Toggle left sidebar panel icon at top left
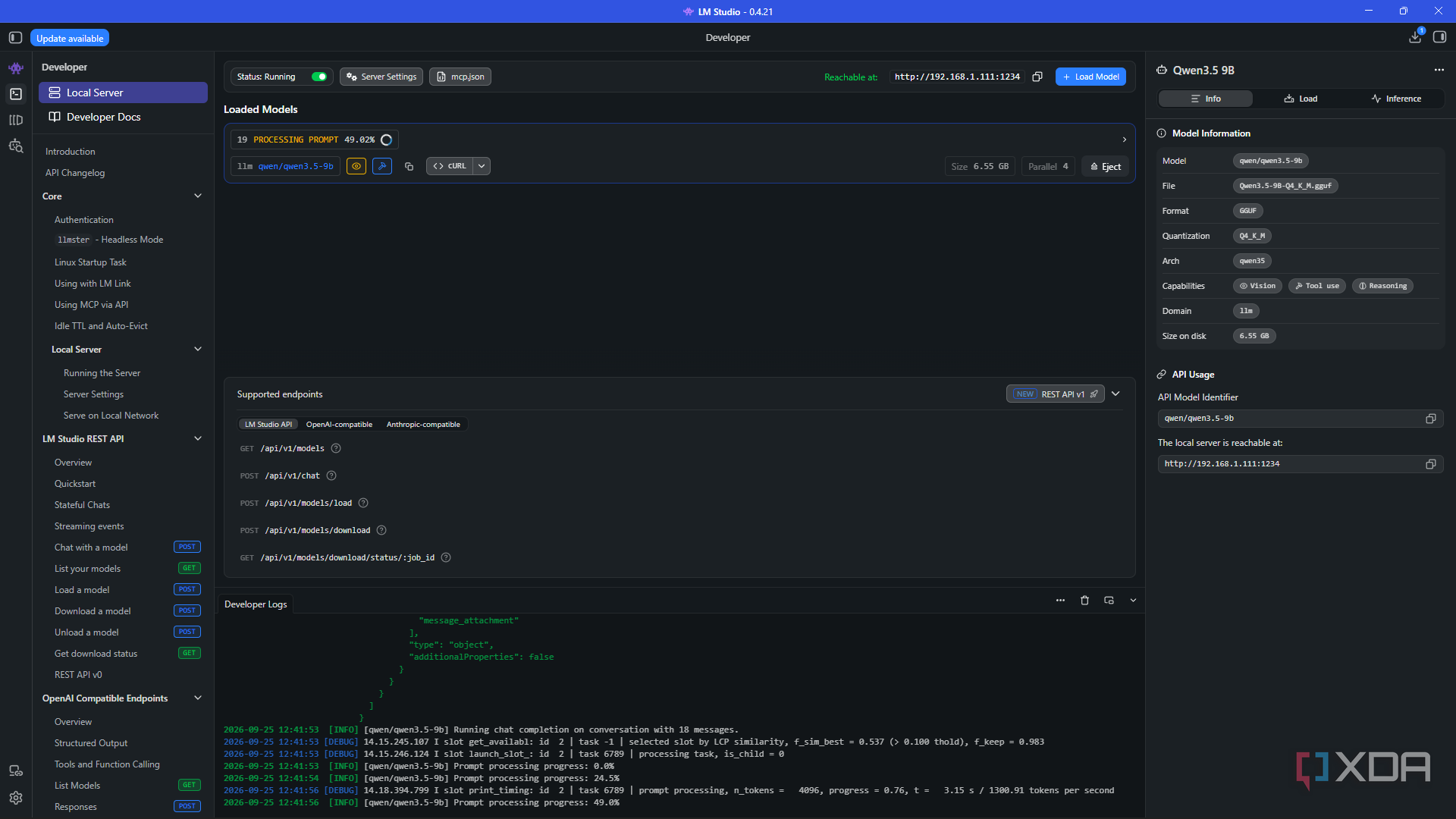 coord(15,37)
